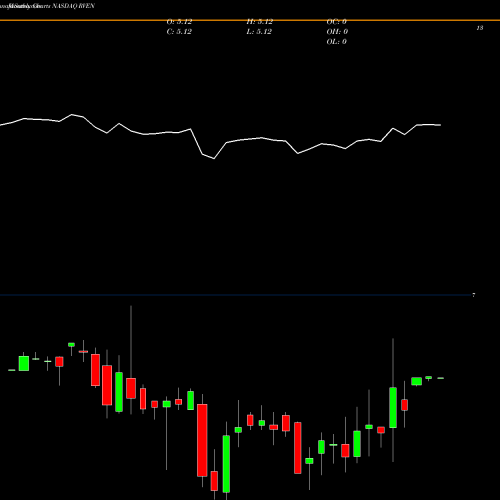Click the "H: 5.12" high value
Viewport: 500px width, 500px height.
(x=259, y=22)
